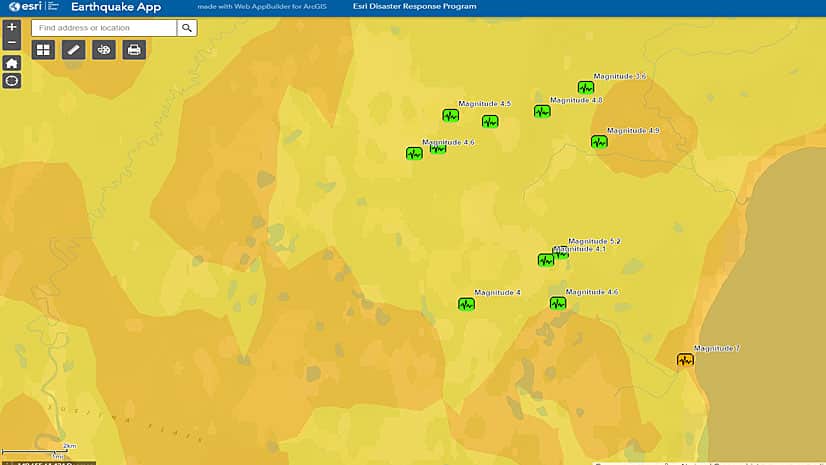Select the Magnitude 4.9 earthquake marker

[599, 142]
